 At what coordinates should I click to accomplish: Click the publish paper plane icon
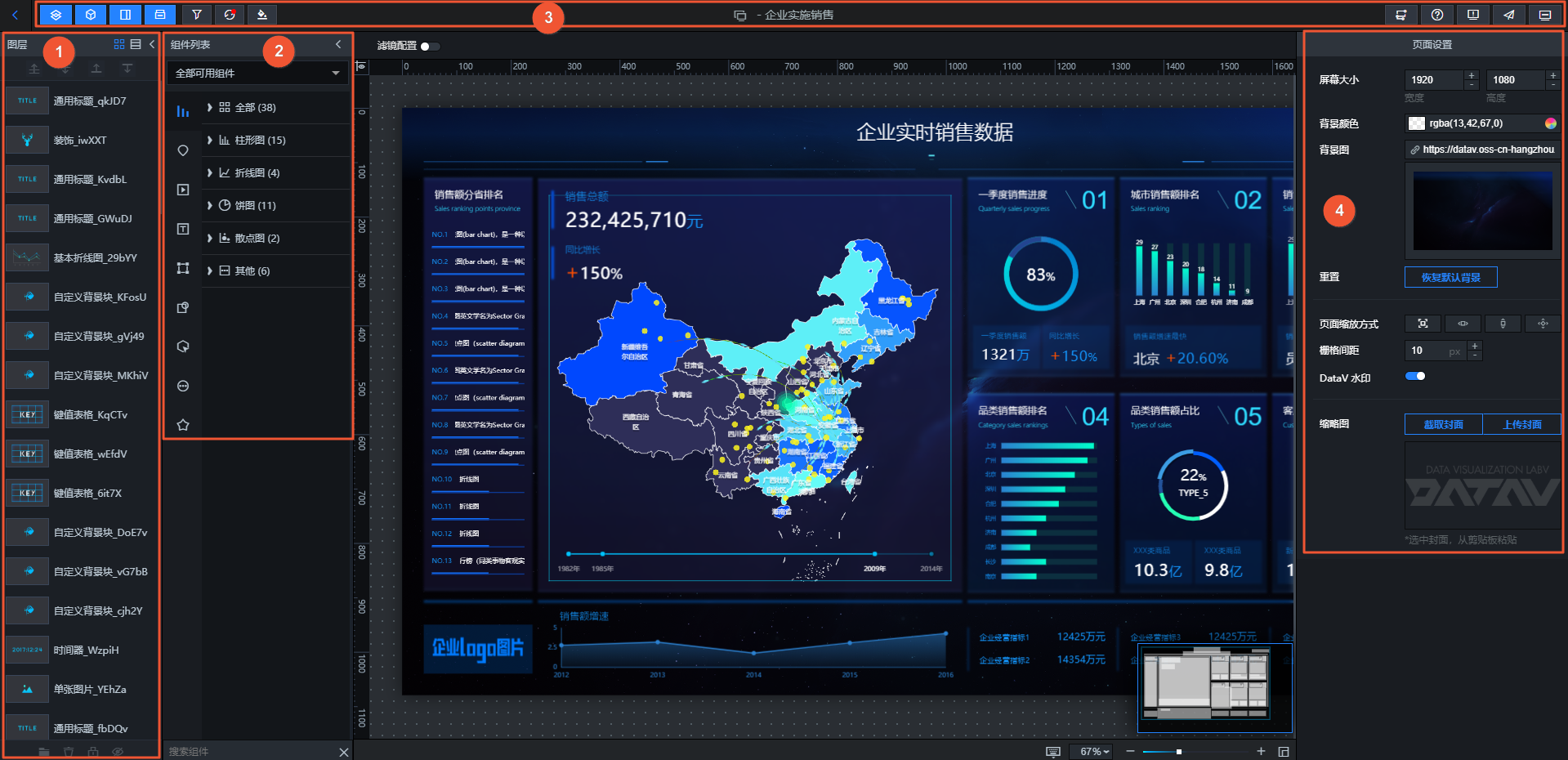1509,15
